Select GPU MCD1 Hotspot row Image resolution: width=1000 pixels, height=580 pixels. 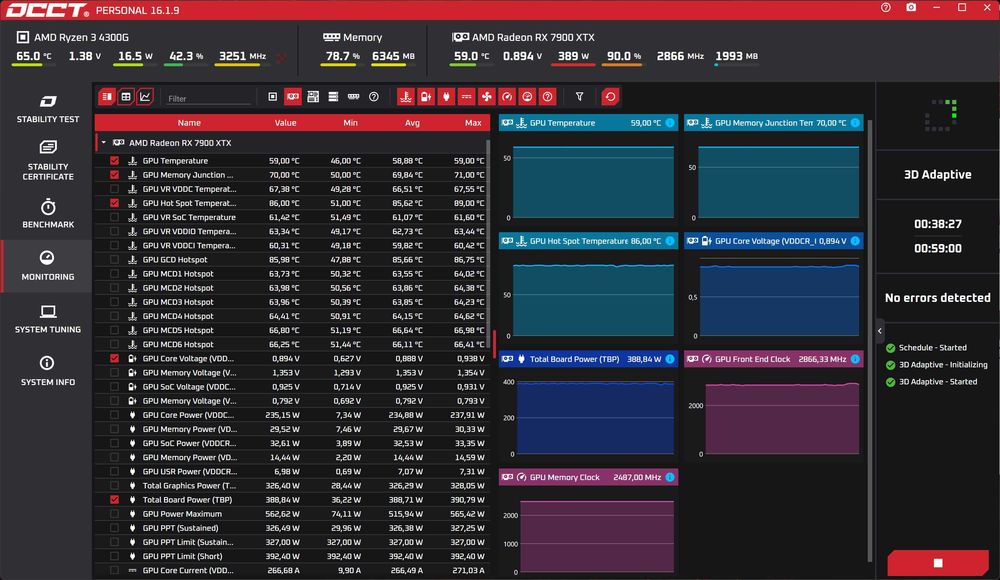292,274
